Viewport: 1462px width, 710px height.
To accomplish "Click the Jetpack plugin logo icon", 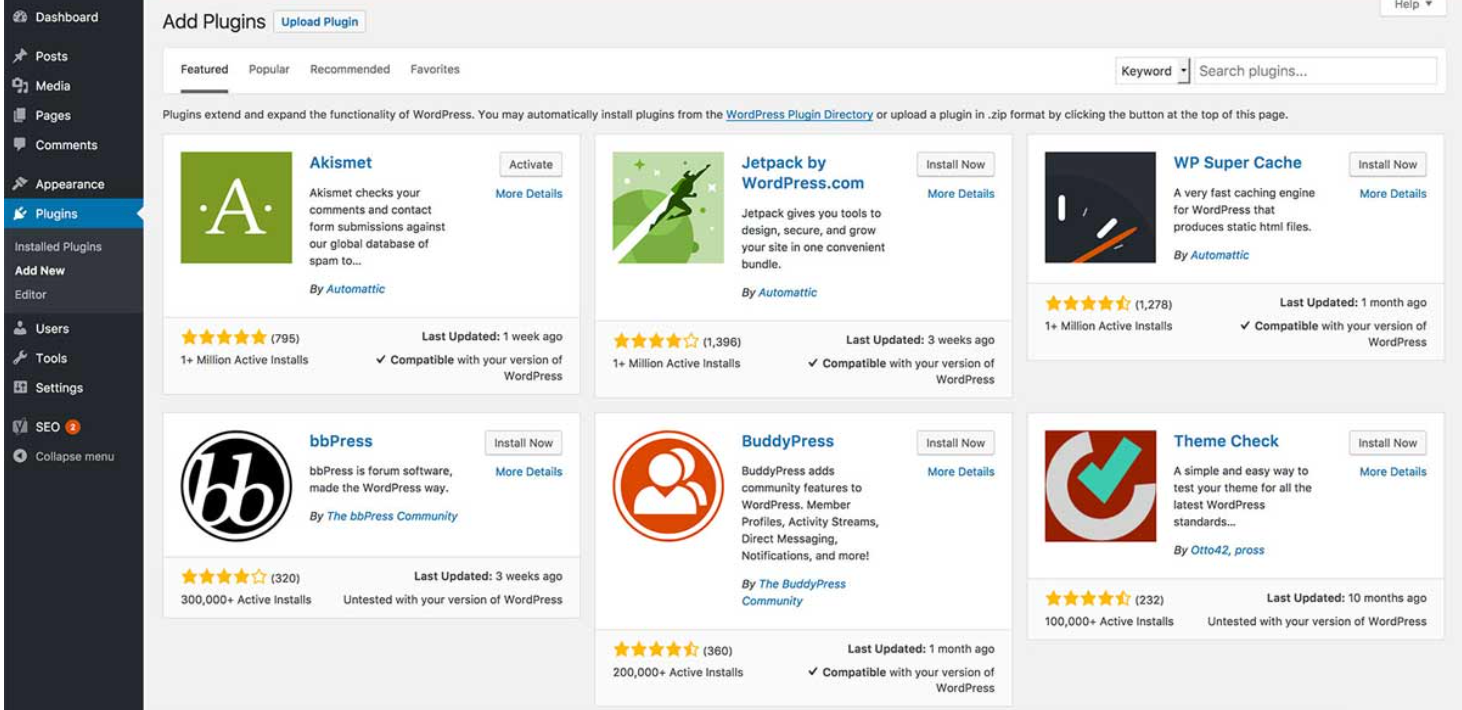I will point(668,208).
